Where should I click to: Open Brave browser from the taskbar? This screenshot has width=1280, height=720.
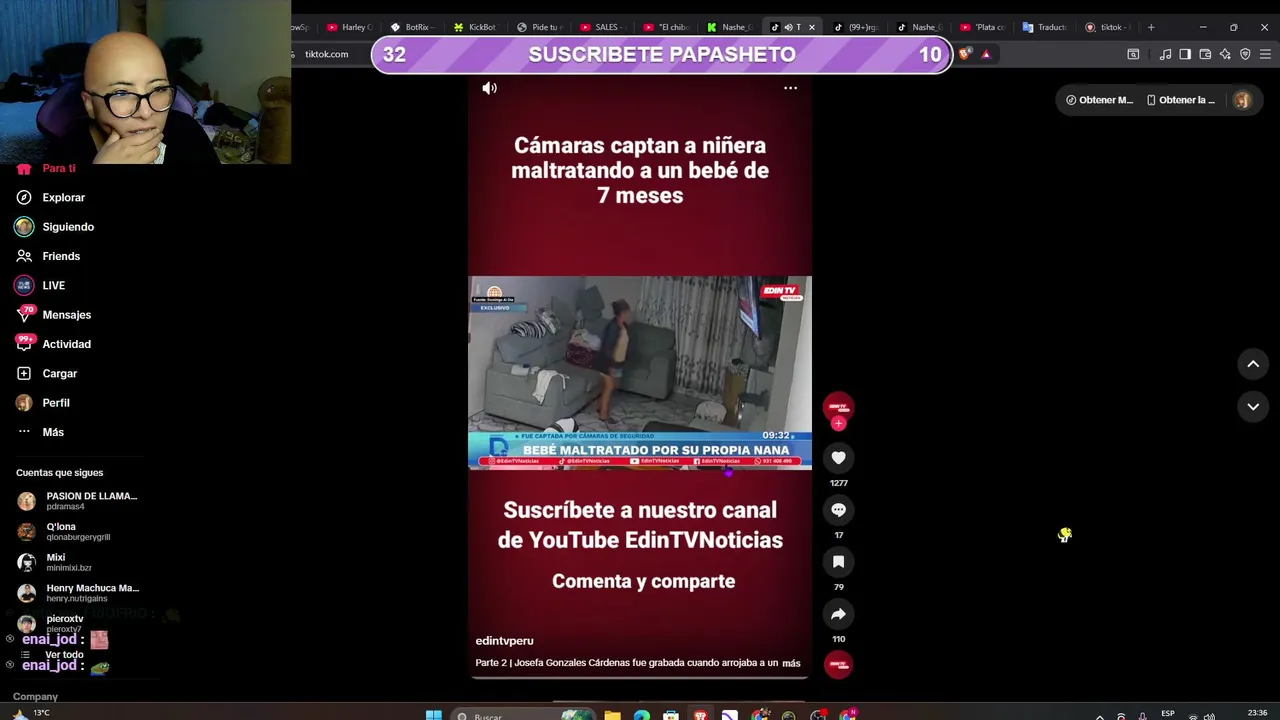pyautogui.click(x=700, y=714)
